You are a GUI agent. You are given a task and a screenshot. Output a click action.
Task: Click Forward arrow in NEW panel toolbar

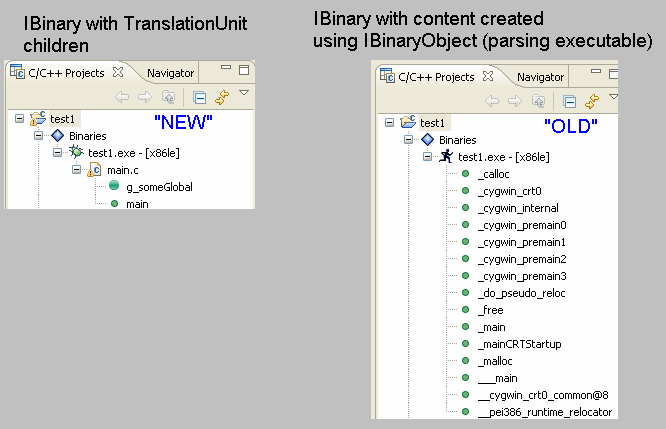(x=145, y=97)
